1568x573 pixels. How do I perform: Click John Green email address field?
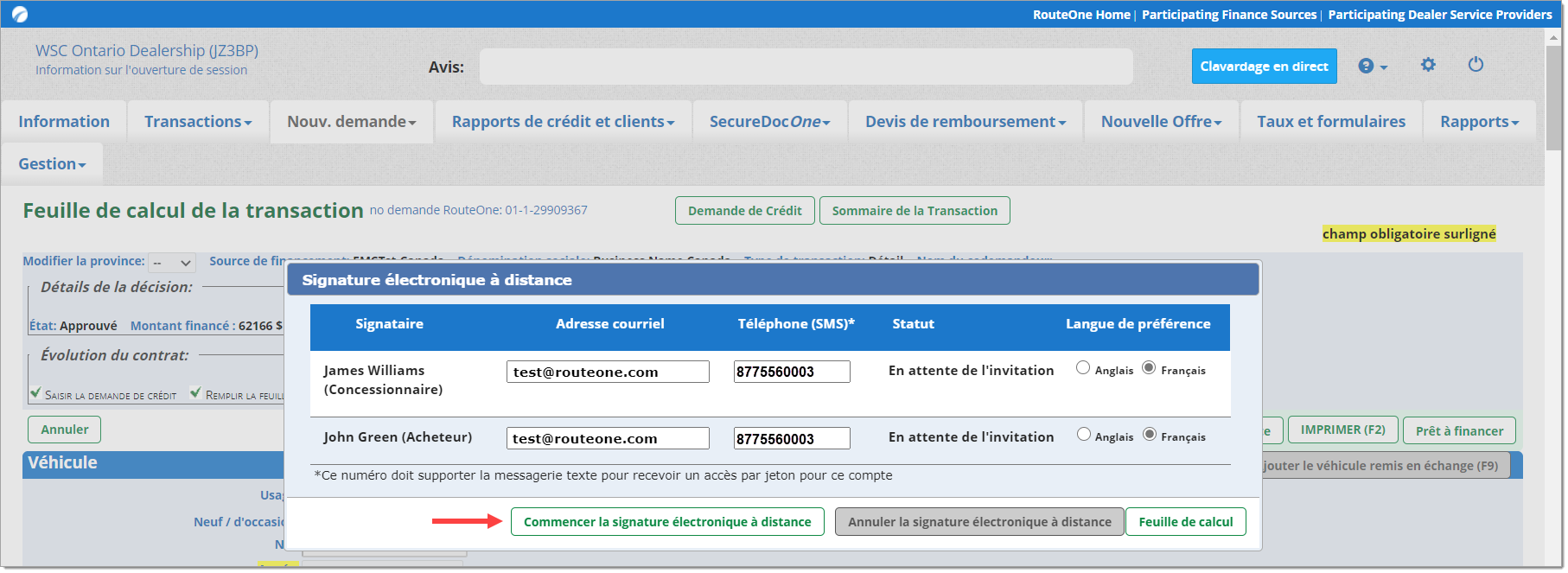[608, 438]
